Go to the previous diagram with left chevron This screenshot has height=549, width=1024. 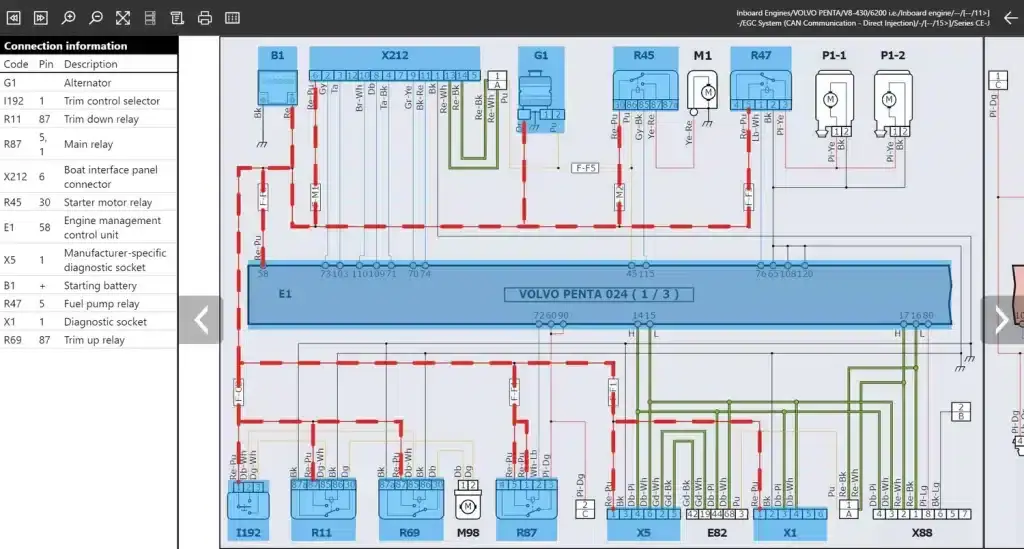click(201, 319)
